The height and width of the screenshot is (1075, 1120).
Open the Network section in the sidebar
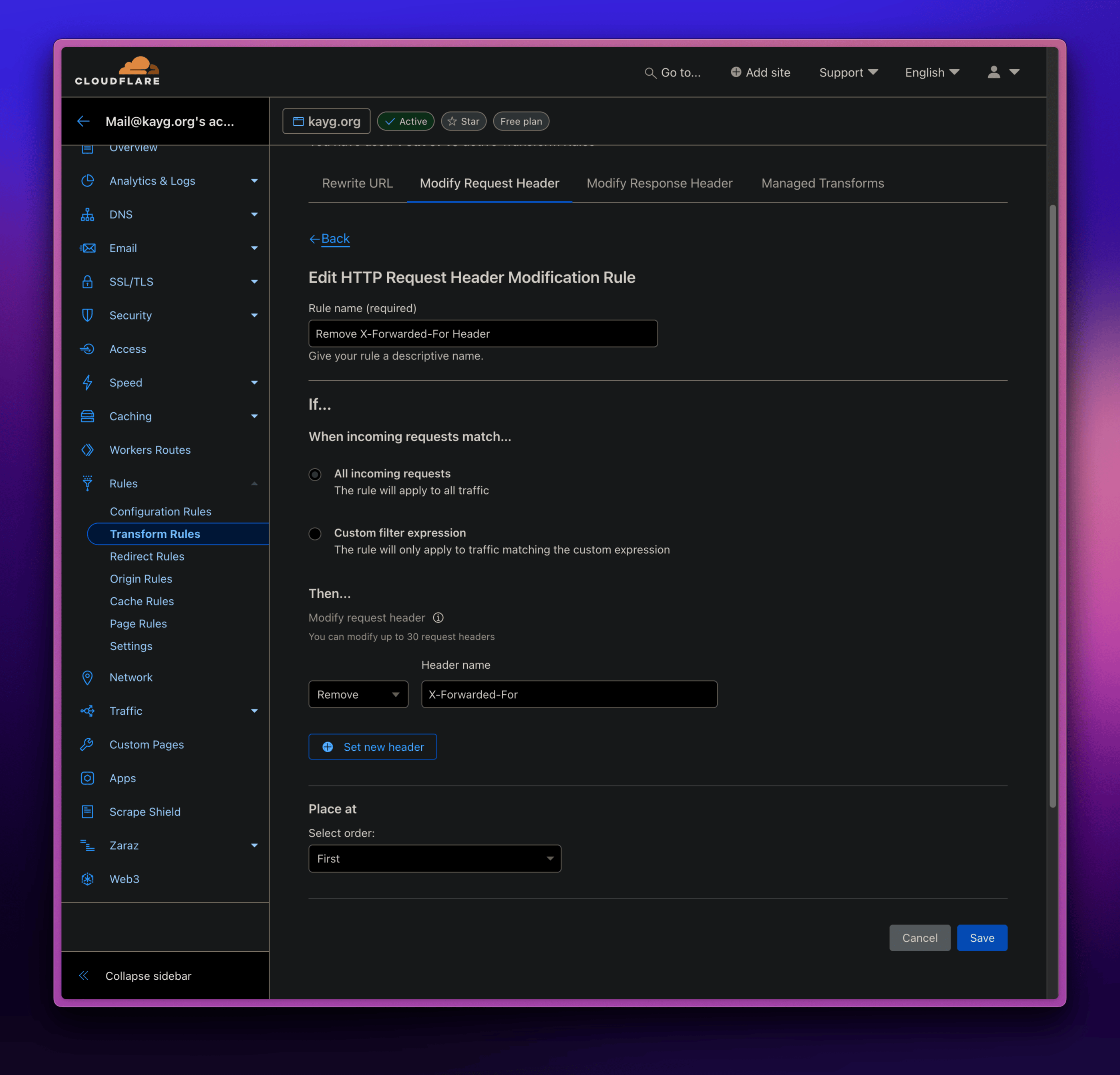click(x=131, y=677)
